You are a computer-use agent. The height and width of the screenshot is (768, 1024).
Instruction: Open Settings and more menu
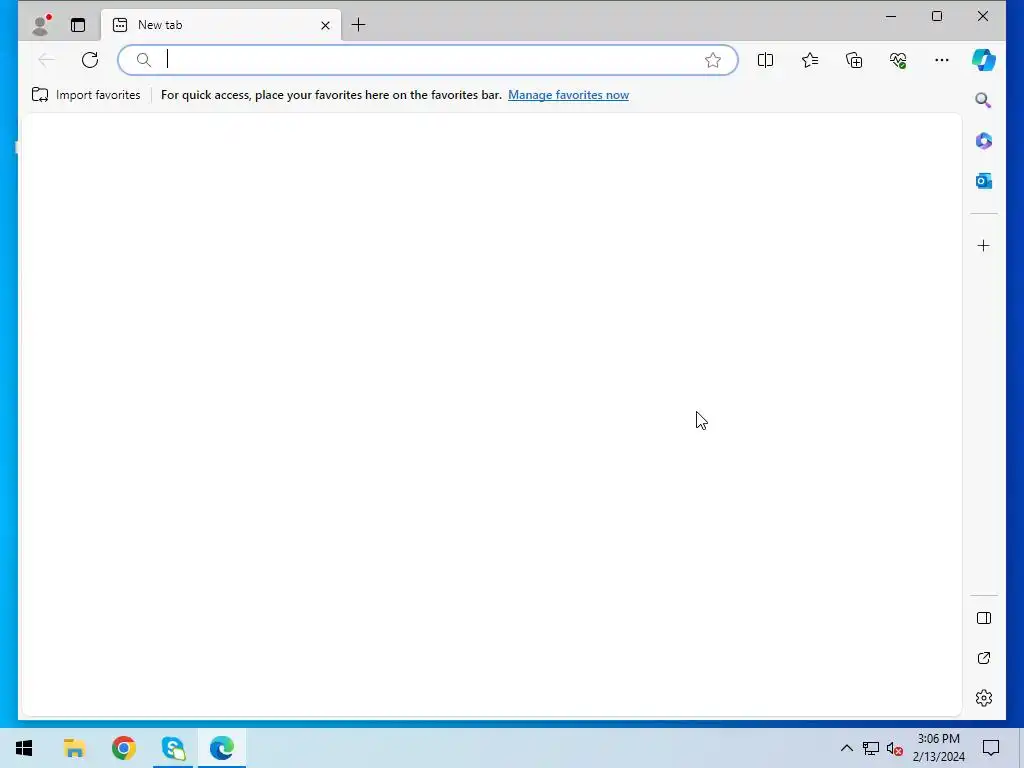click(x=942, y=60)
